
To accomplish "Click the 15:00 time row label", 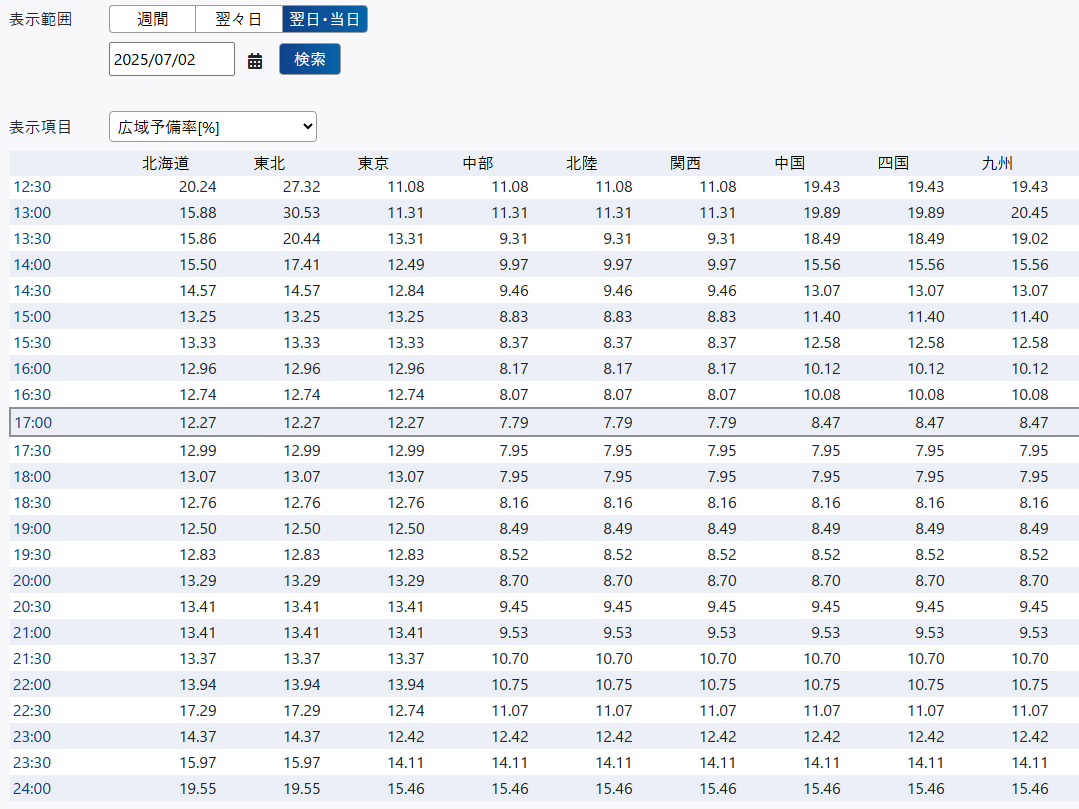I will [x=32, y=317].
